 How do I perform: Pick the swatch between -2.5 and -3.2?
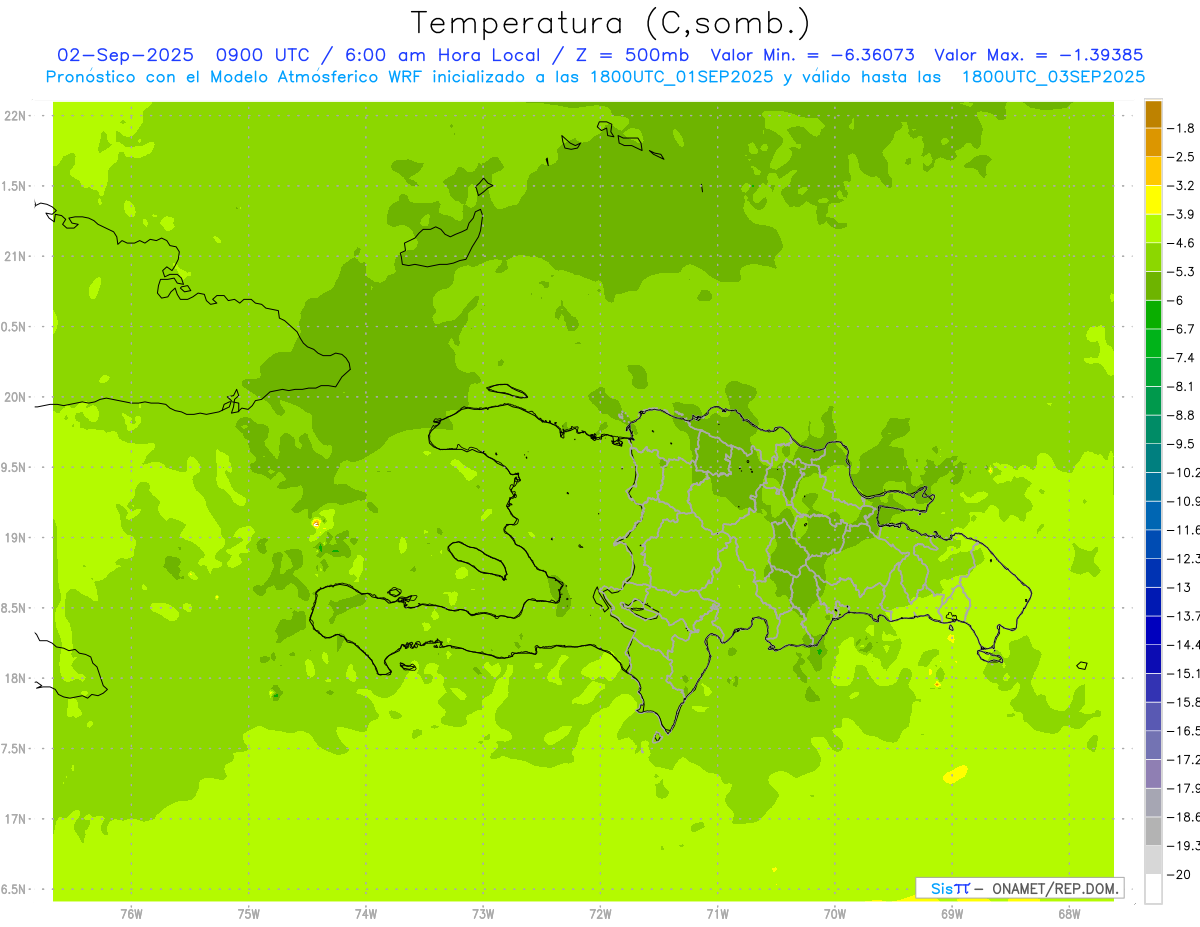(1153, 171)
